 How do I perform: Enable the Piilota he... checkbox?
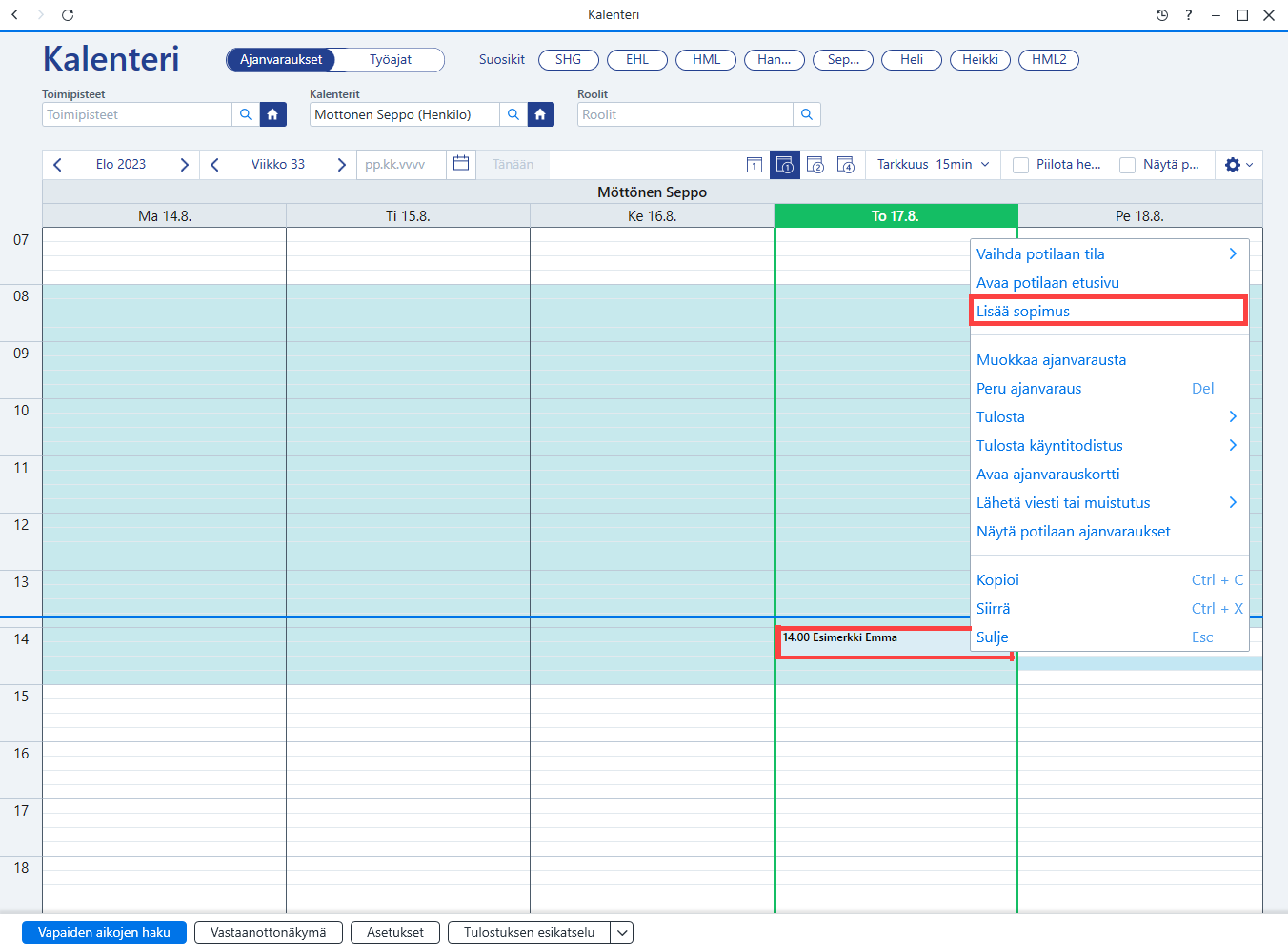point(1020,165)
